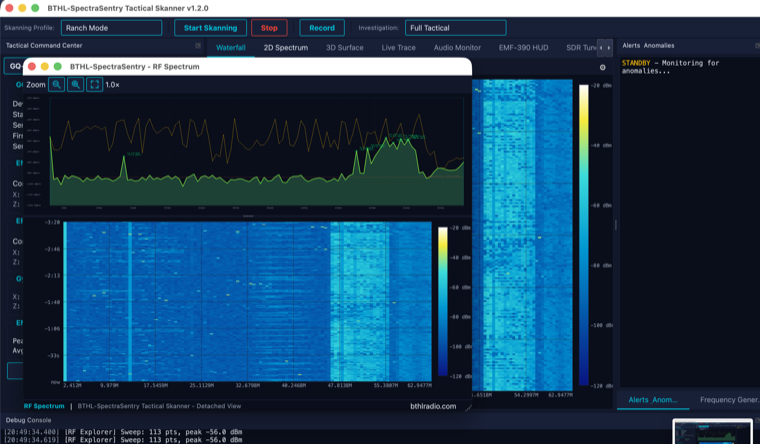This screenshot has width=760, height=444.
Task: Select the 20:49:34.619 Sweep log line
Action: pos(124,440)
